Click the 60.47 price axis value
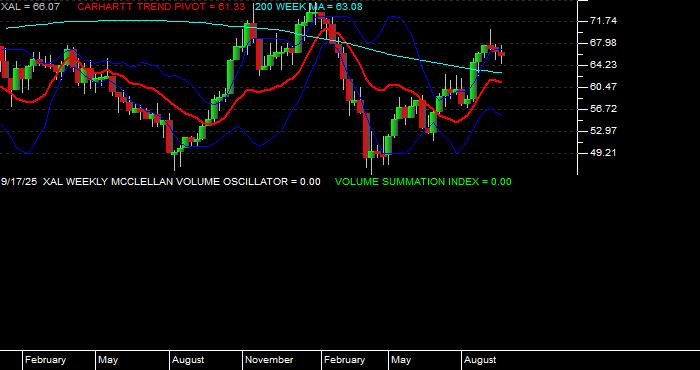Screen dimensions: 700x370 point(603,87)
